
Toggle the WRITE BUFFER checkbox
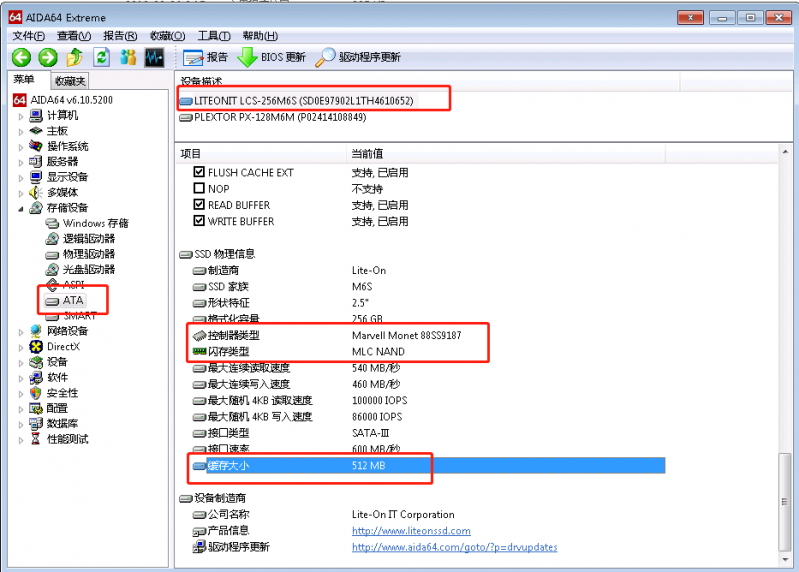(199, 221)
